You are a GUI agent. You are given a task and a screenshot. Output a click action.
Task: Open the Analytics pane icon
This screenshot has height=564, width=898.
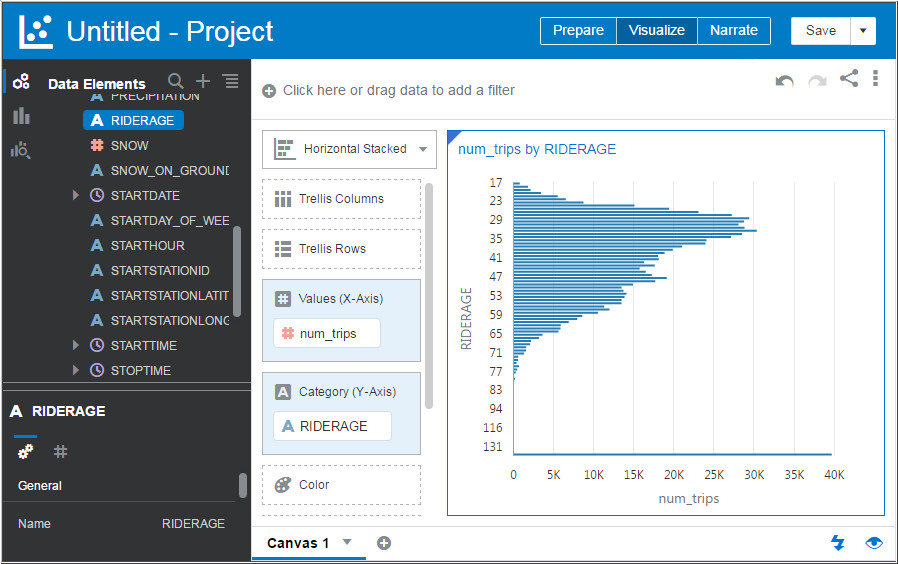click(x=21, y=150)
